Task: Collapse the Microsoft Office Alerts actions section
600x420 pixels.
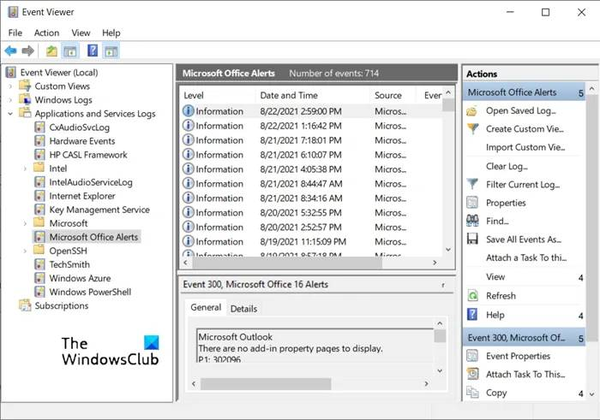Action: [581, 93]
